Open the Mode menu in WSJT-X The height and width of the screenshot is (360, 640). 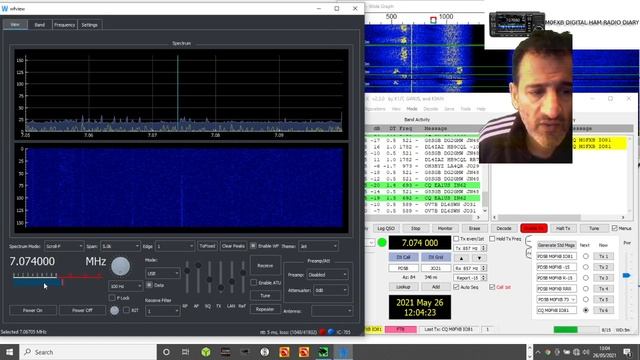tap(412, 109)
